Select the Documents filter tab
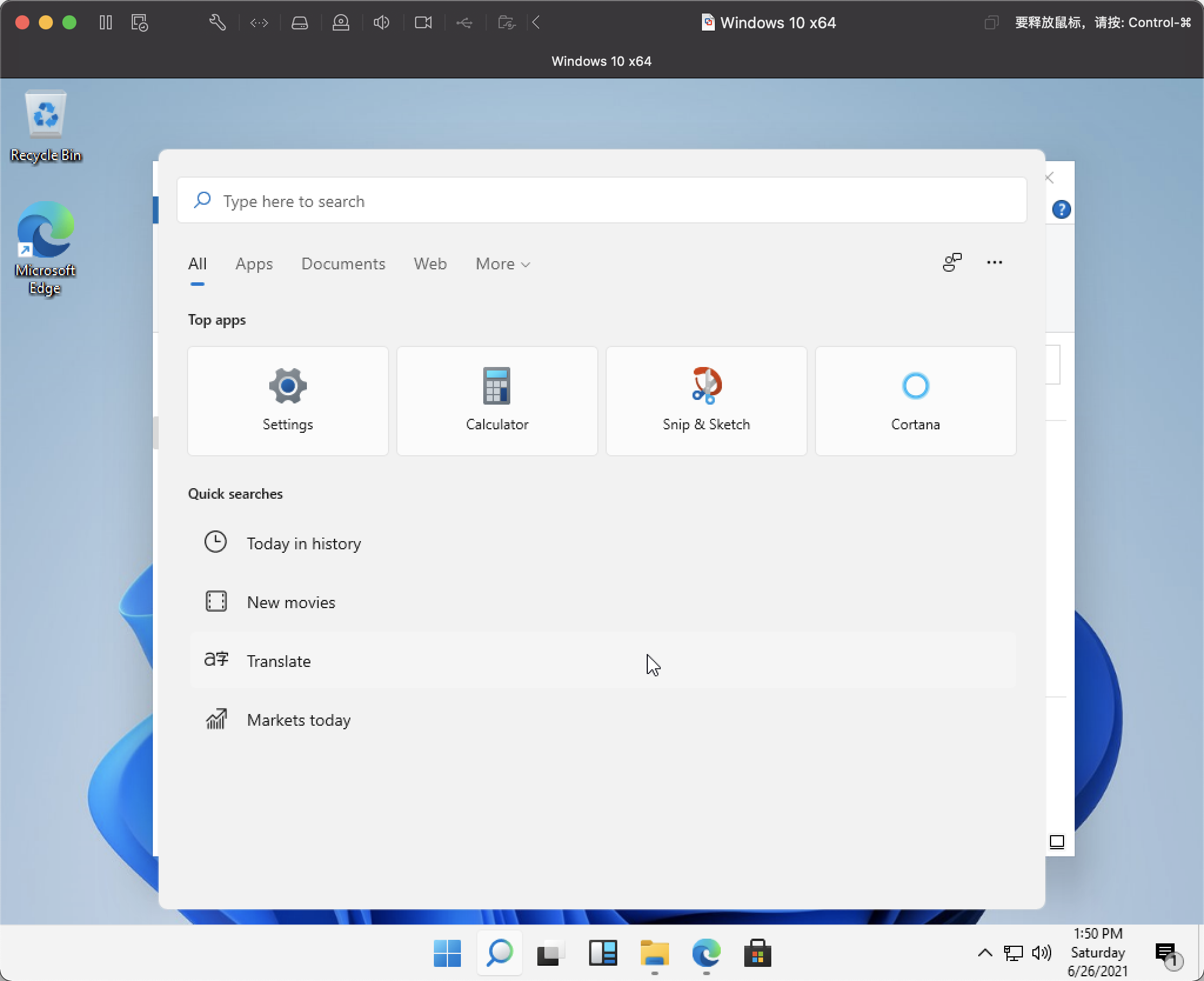The width and height of the screenshot is (1204, 981). [343, 264]
